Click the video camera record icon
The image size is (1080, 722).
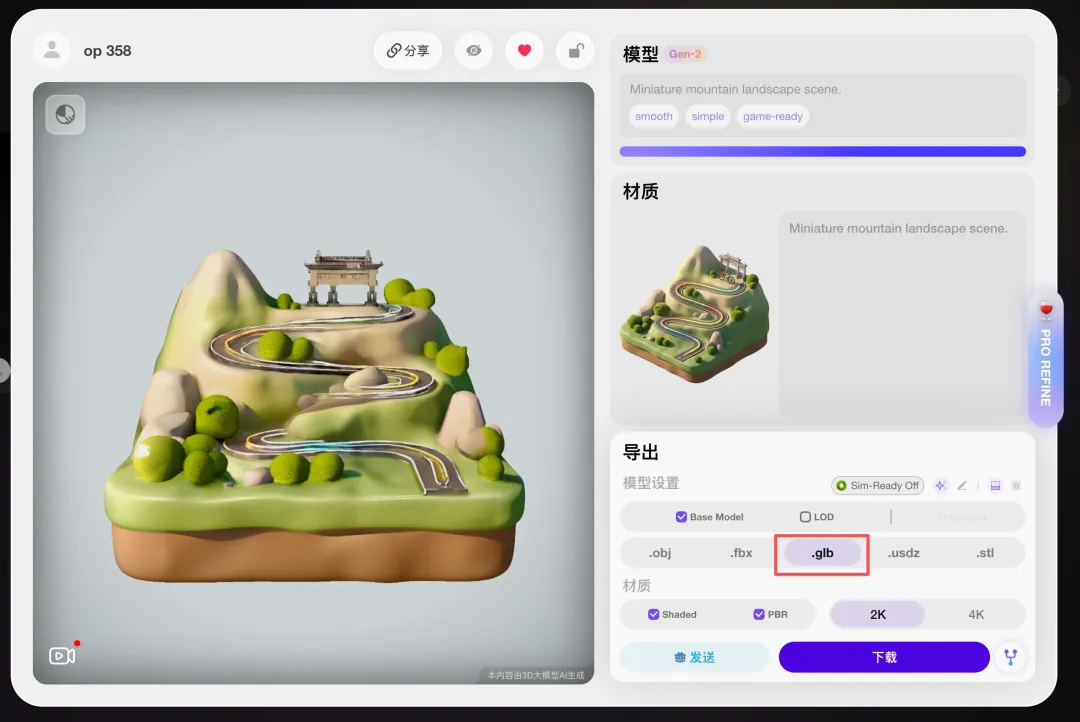62,656
